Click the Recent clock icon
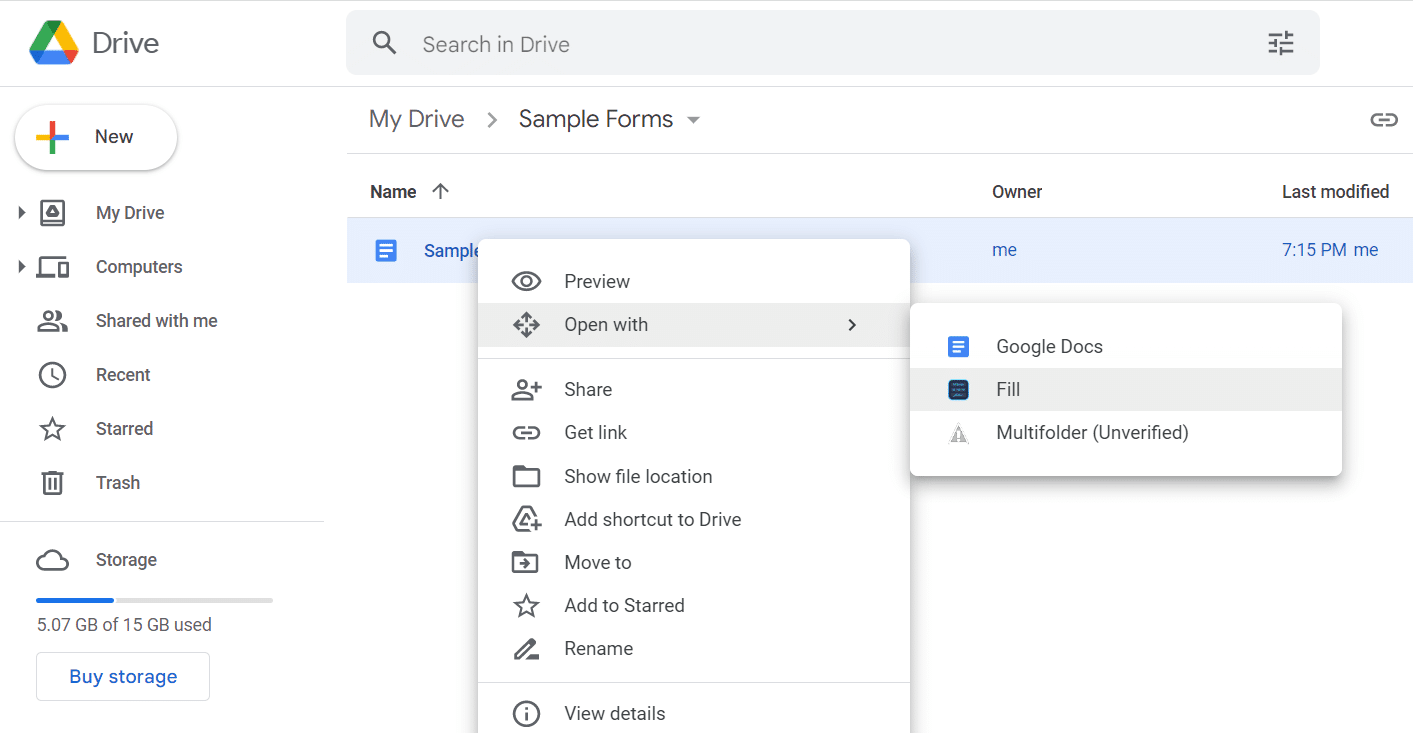This screenshot has height=733, width=1413. click(x=52, y=375)
